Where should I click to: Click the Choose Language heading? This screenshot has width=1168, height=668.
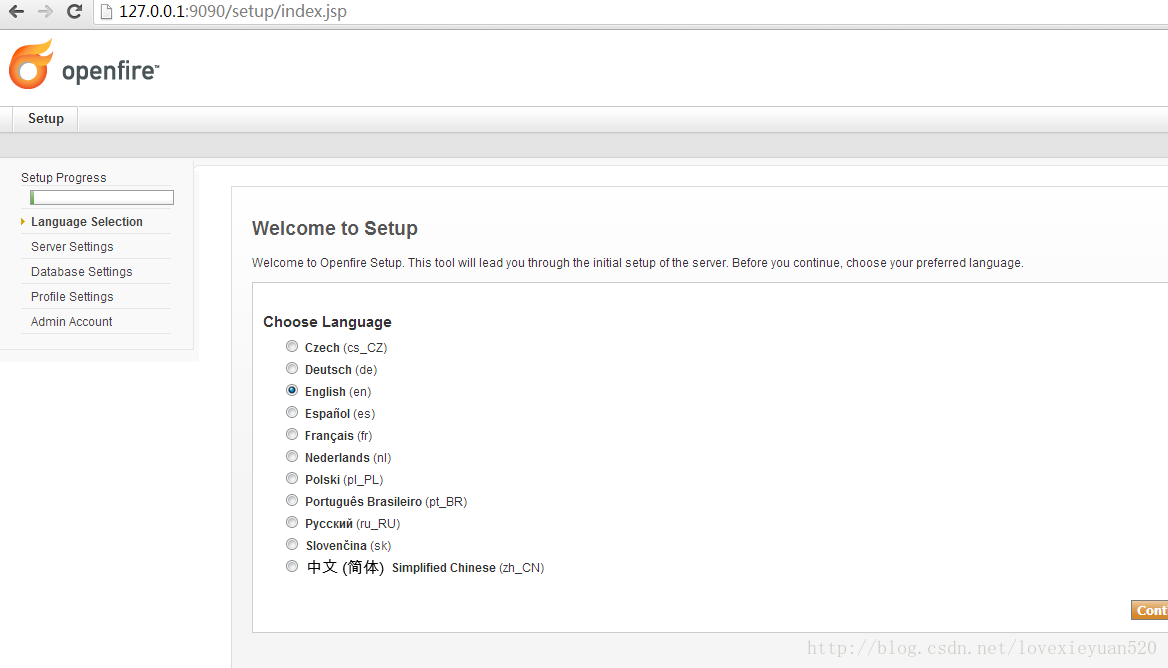click(x=327, y=322)
